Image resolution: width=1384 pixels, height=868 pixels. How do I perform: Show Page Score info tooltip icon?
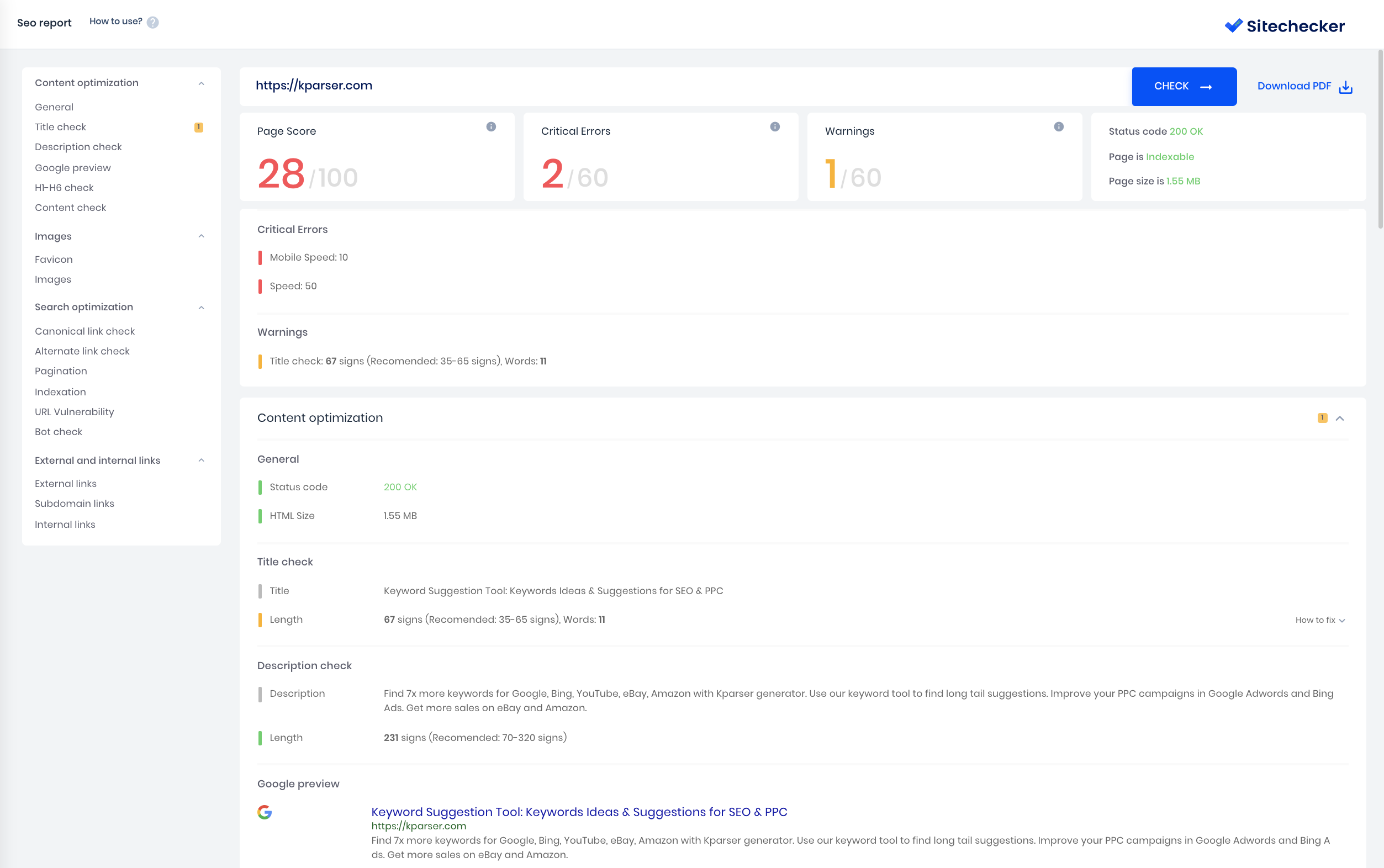click(x=491, y=127)
